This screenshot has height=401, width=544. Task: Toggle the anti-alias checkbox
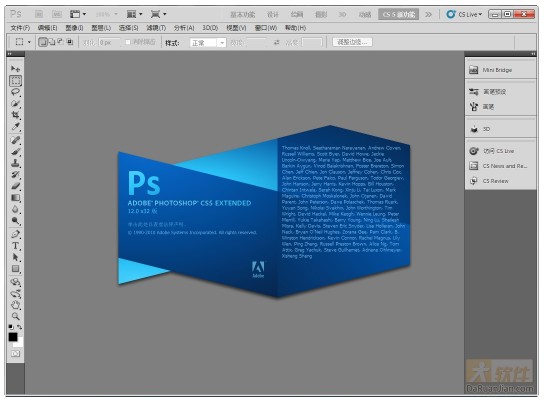pos(128,42)
